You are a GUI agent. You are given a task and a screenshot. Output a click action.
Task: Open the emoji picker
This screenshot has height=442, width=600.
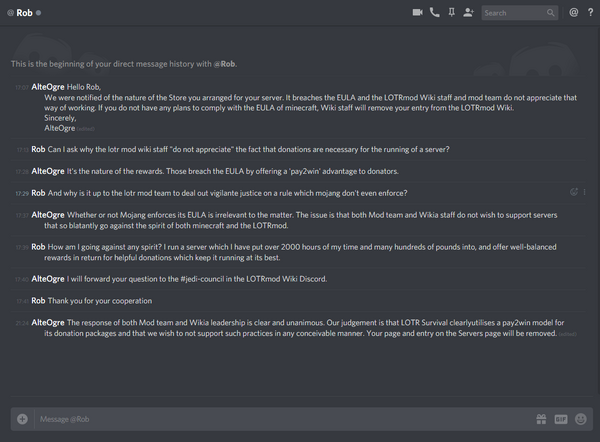click(580, 419)
